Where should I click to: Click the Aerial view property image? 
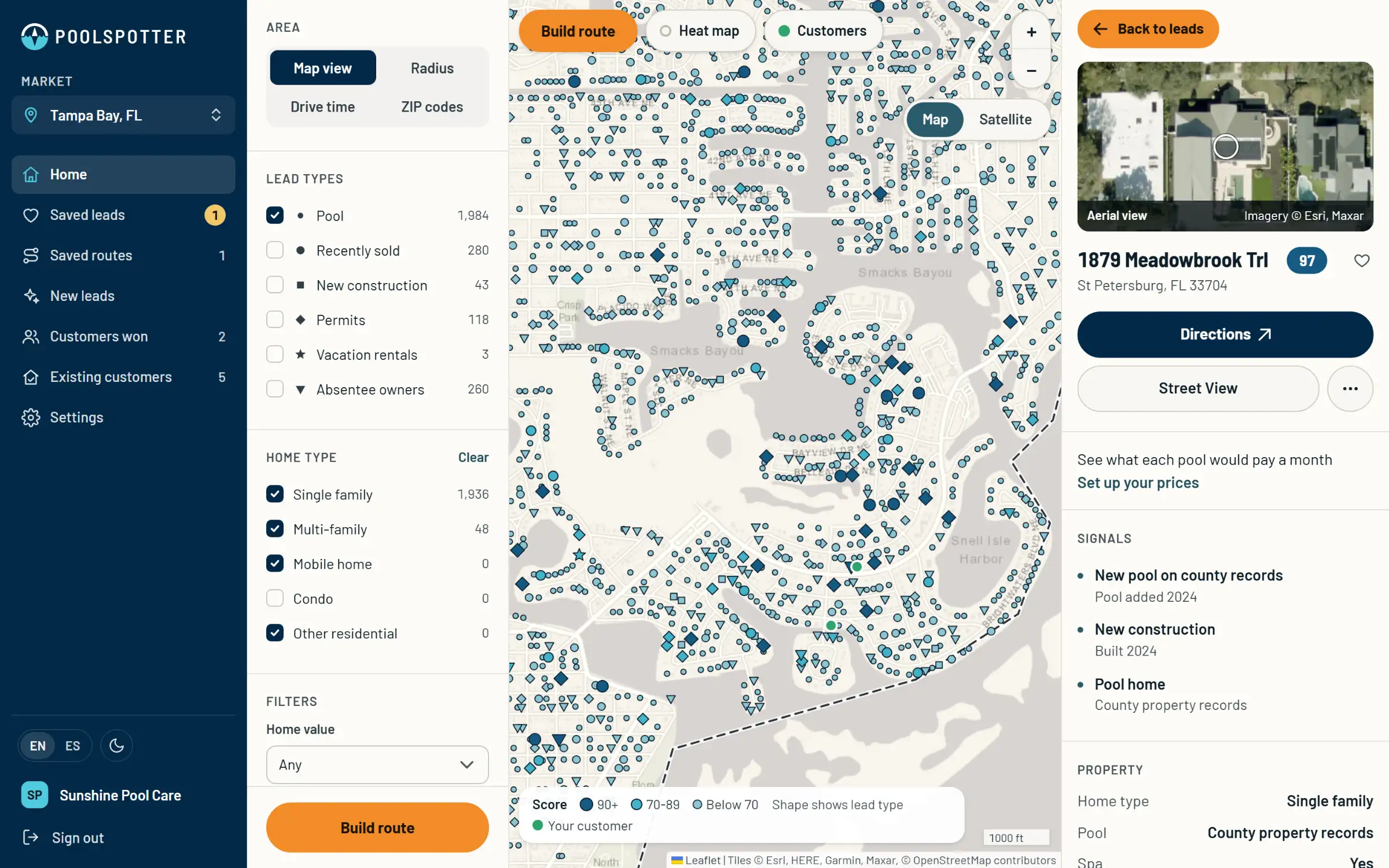[1225, 146]
